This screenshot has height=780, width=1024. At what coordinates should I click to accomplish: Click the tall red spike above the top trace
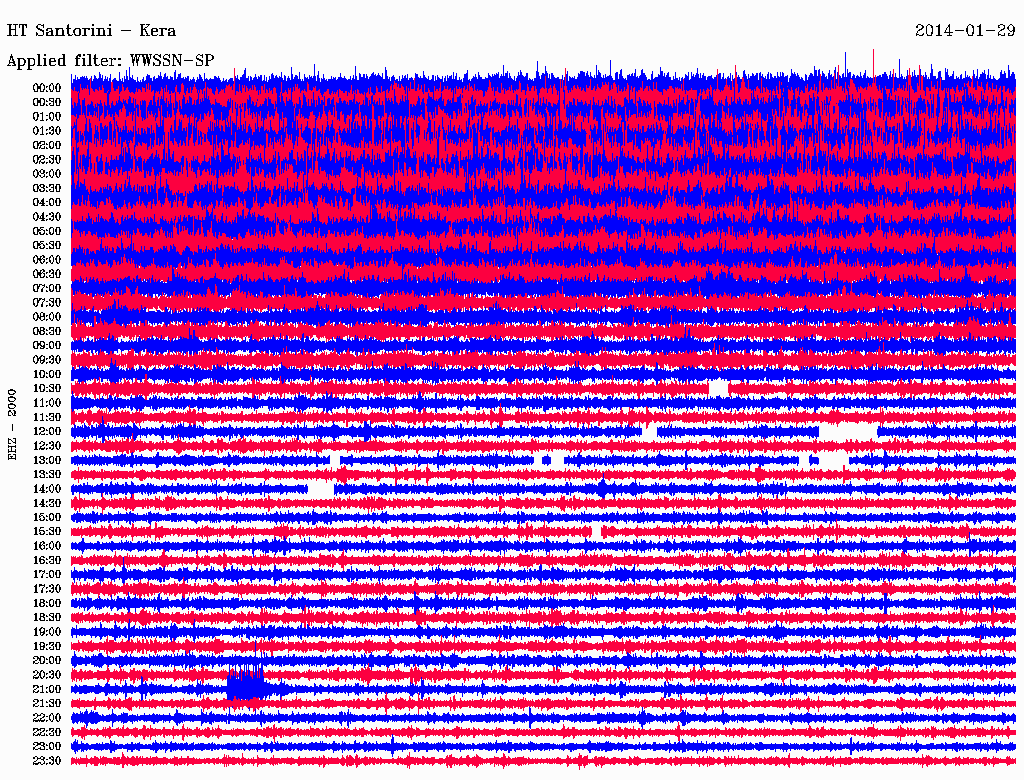point(873,62)
